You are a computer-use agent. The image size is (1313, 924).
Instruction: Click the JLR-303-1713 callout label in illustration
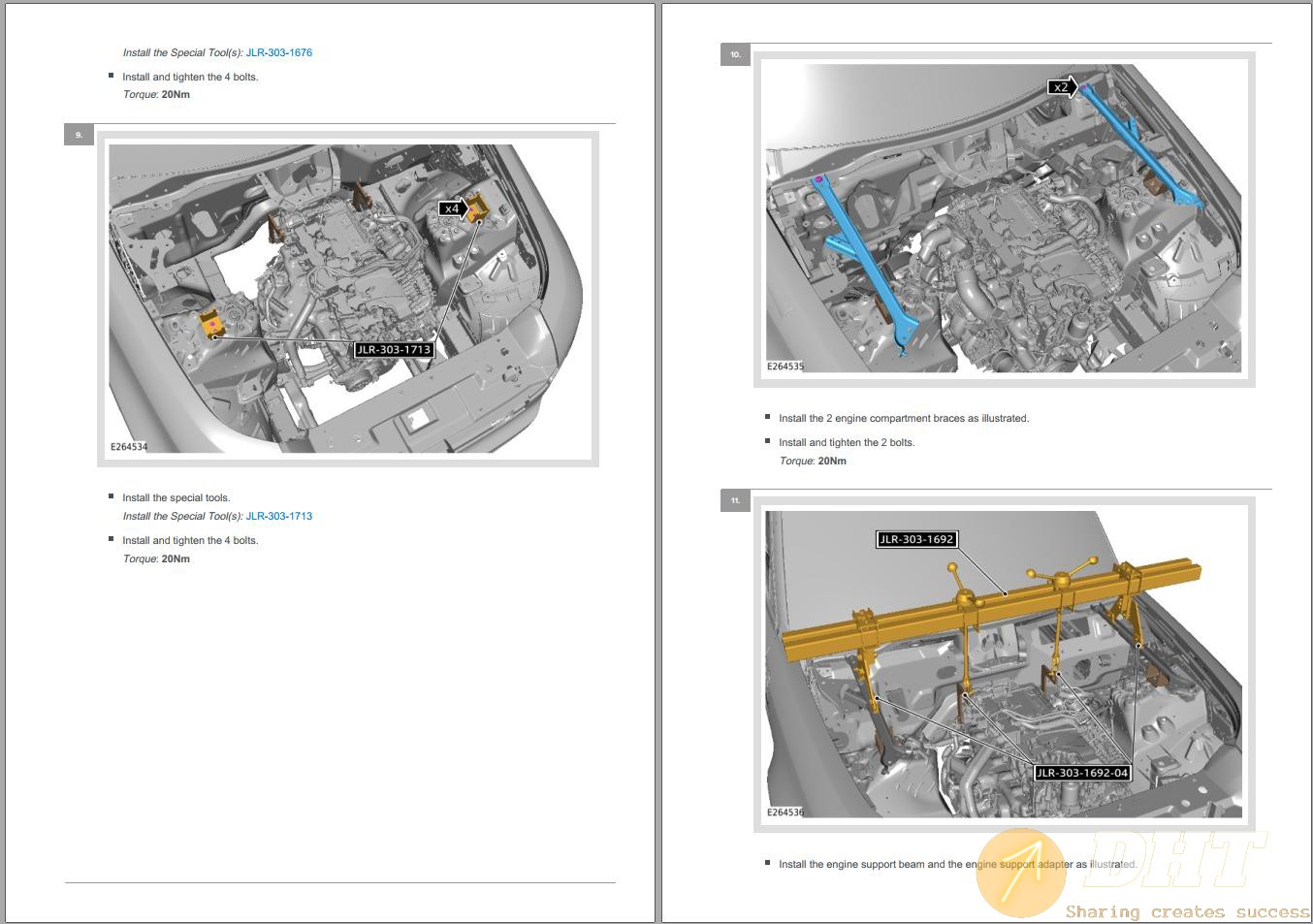tap(393, 350)
